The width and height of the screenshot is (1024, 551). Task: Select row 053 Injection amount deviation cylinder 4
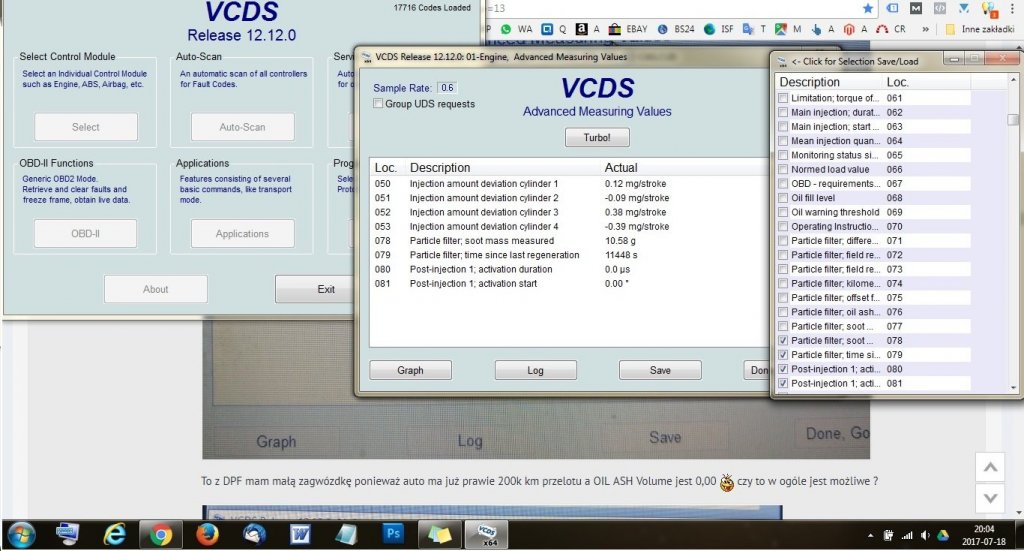[x=568, y=227]
